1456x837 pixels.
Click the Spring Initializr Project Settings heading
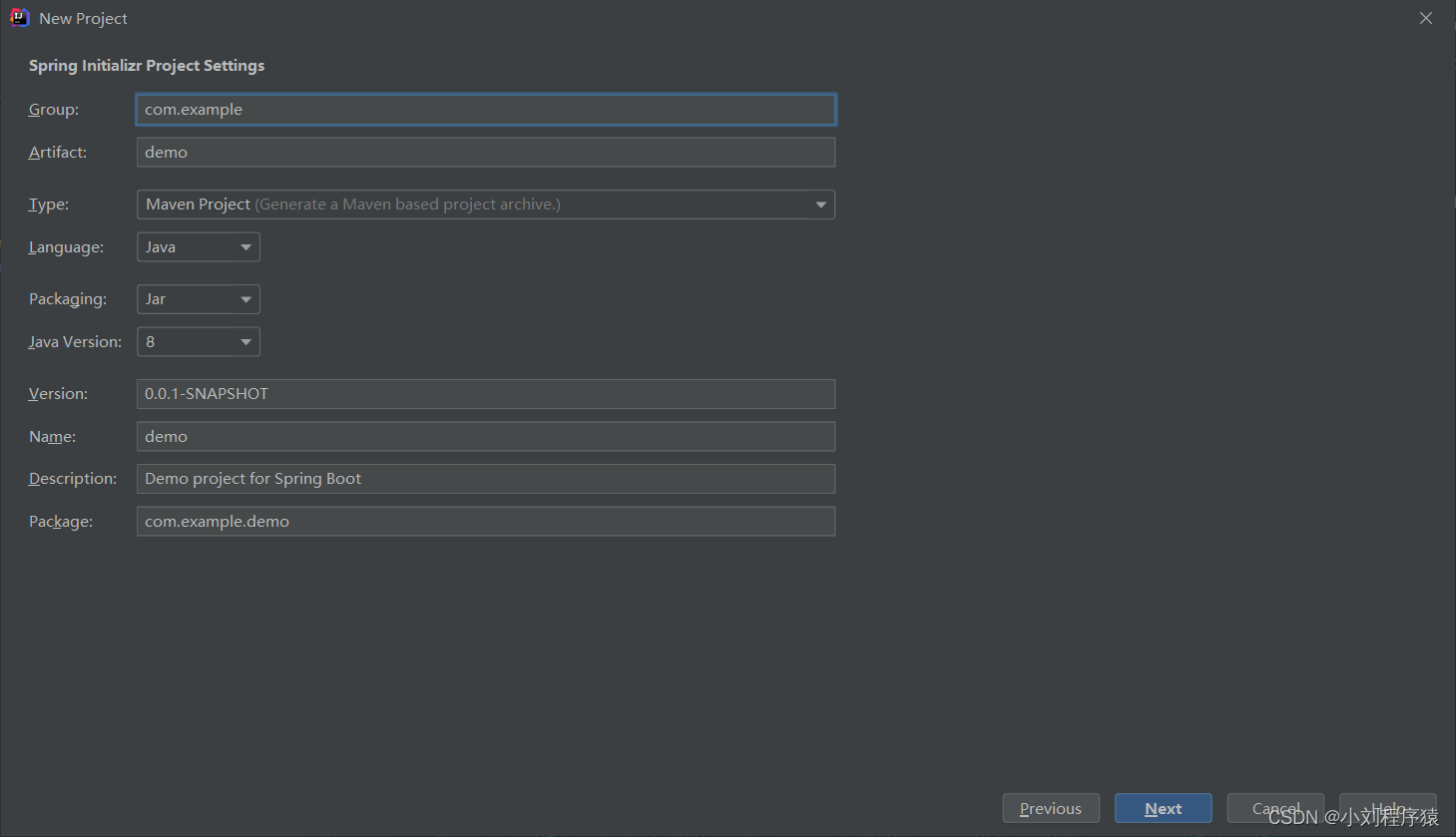pos(147,66)
